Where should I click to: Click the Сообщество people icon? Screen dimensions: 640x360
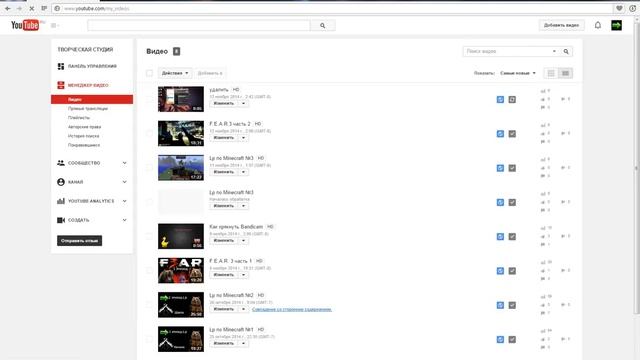(x=61, y=163)
